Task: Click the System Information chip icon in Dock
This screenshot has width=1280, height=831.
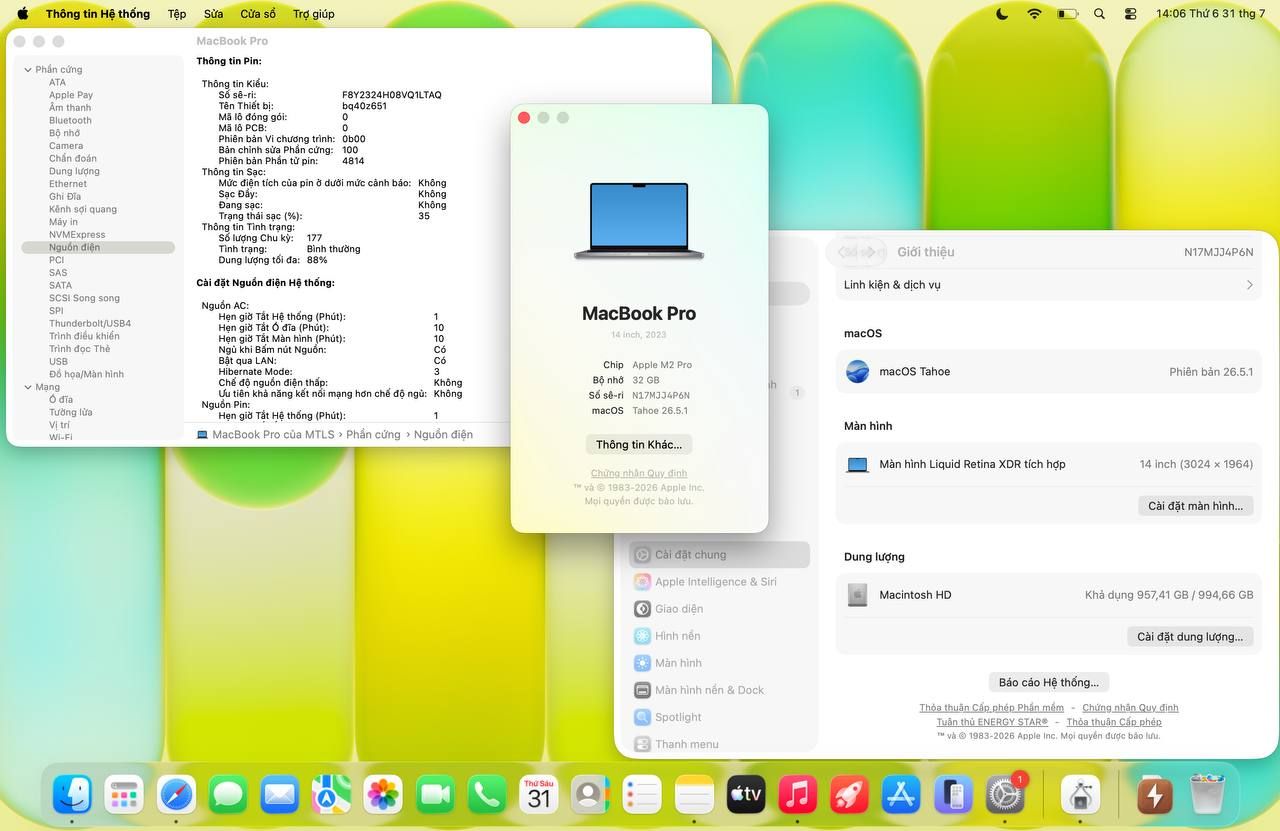Action: pyautogui.click(x=1080, y=795)
